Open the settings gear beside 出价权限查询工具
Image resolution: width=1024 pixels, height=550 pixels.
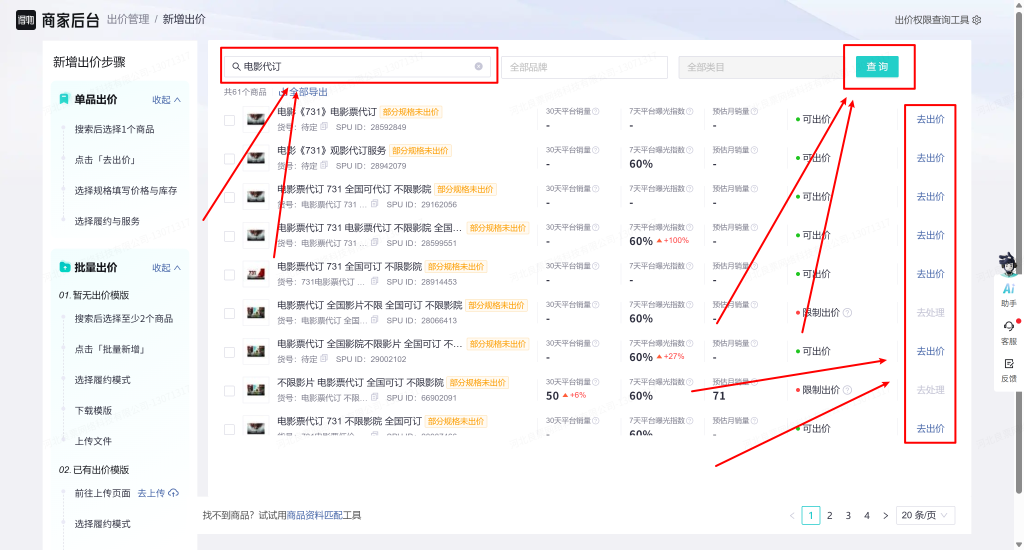976,20
